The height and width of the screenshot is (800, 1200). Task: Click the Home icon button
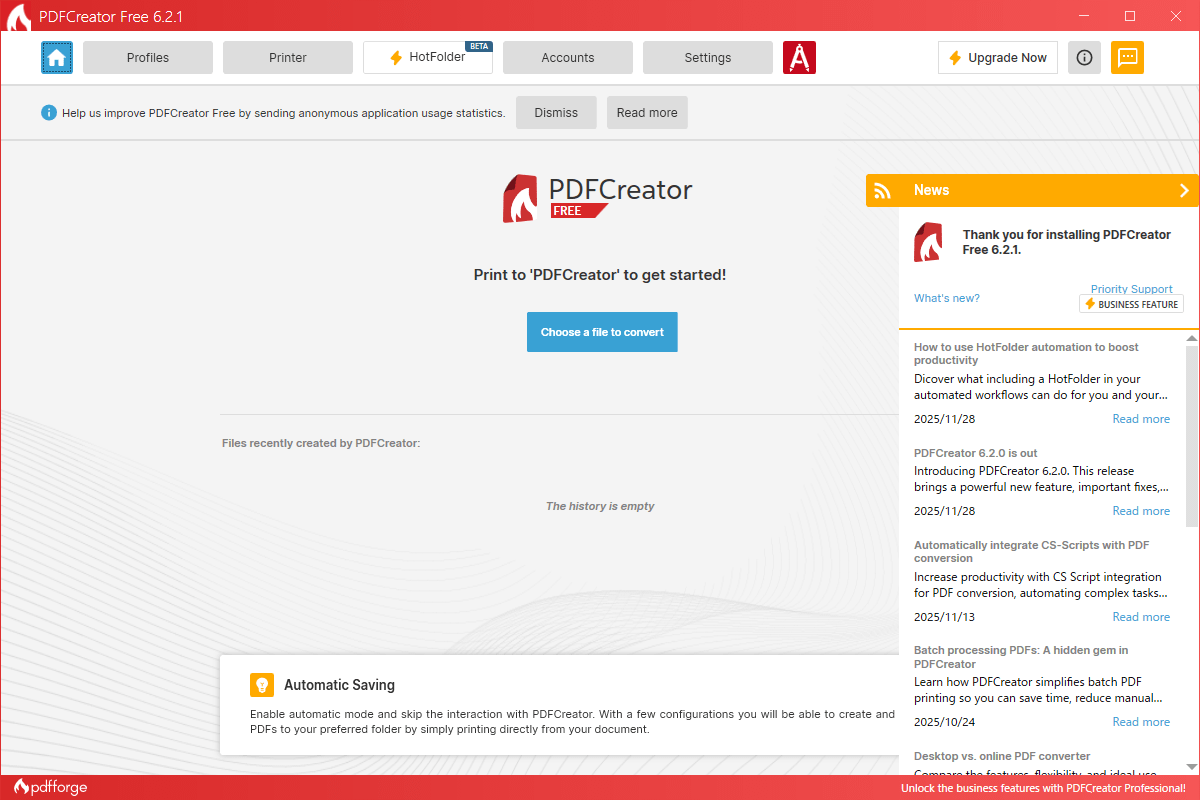57,58
